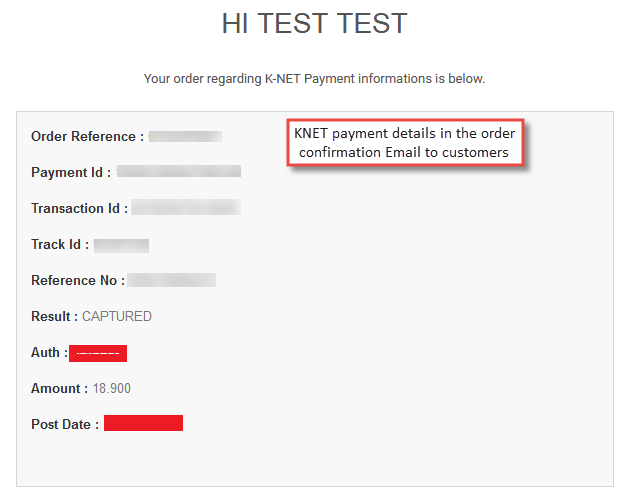Click the Payment Id label
Image resolution: width=628 pixels, height=495 pixels.
[x=71, y=172]
